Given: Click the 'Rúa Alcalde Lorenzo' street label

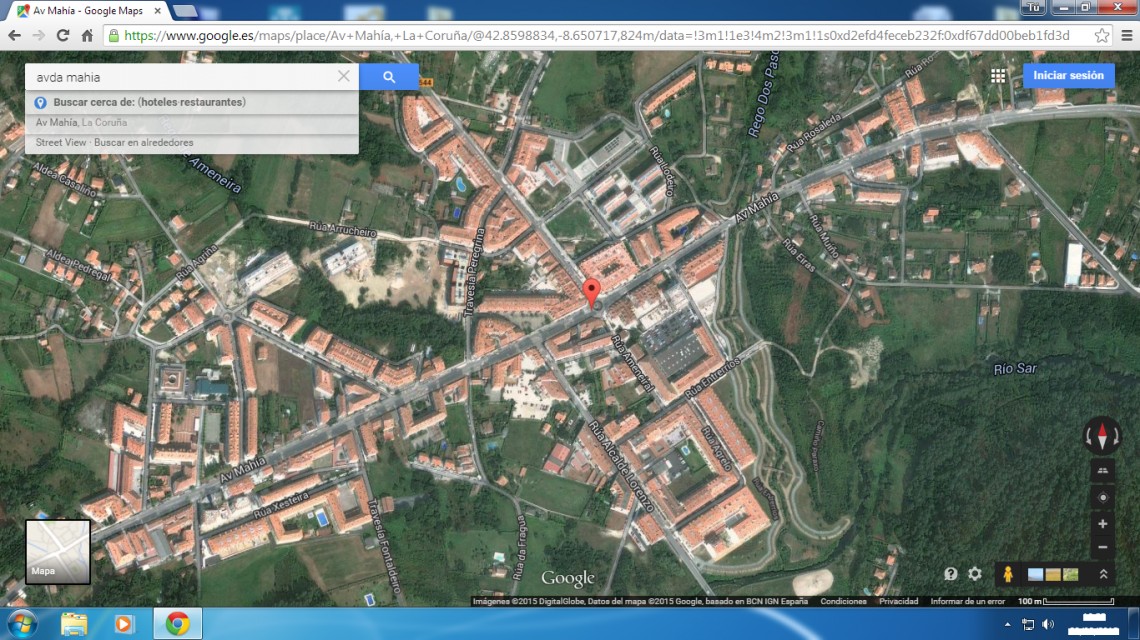Looking at the screenshot, I should (x=622, y=467).
